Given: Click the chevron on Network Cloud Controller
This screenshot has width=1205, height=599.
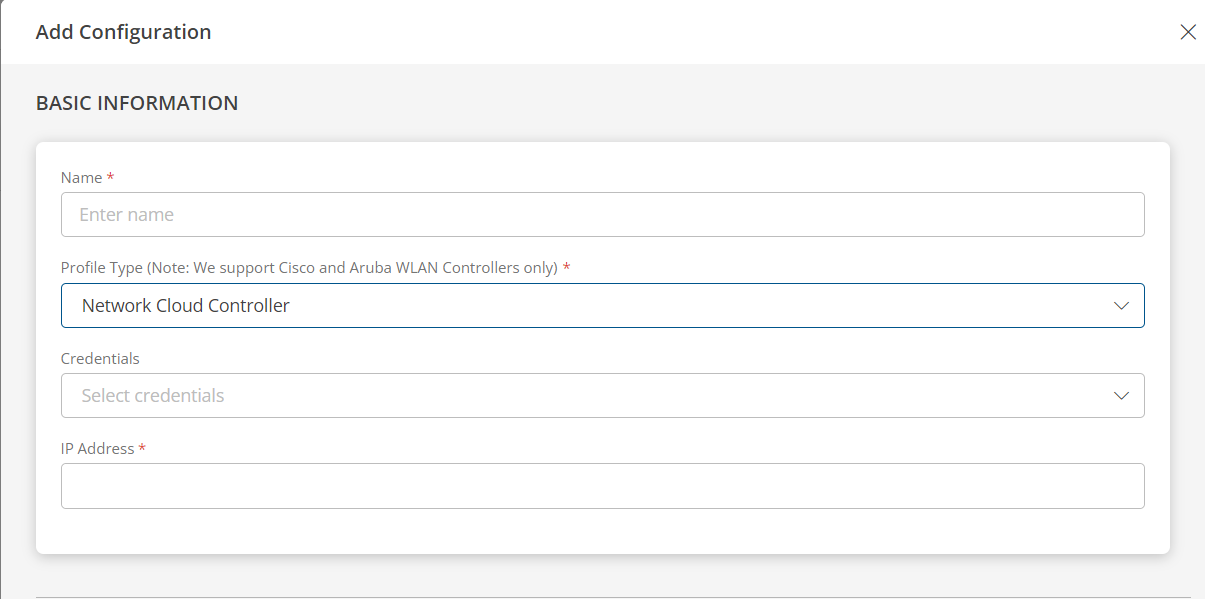Looking at the screenshot, I should click(1121, 305).
